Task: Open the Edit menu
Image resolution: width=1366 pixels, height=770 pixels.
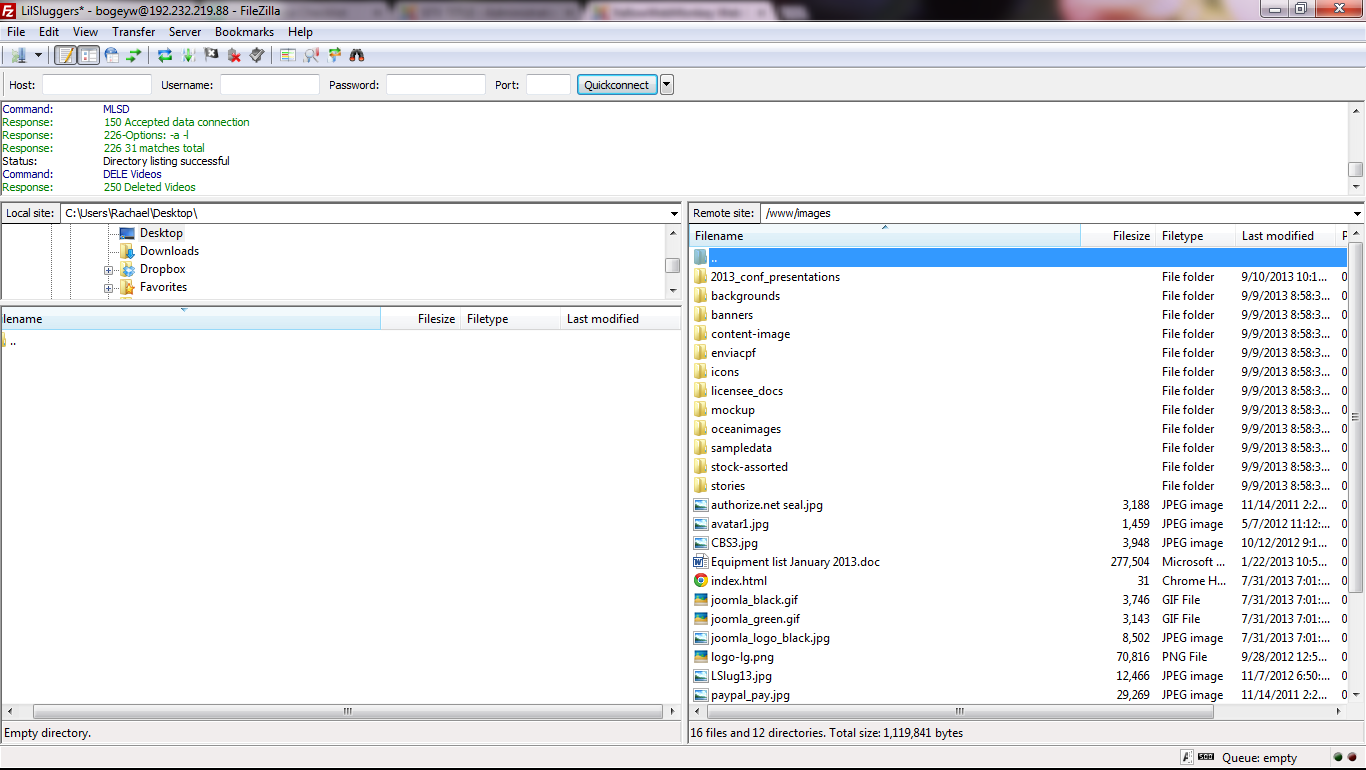Action: tap(49, 32)
